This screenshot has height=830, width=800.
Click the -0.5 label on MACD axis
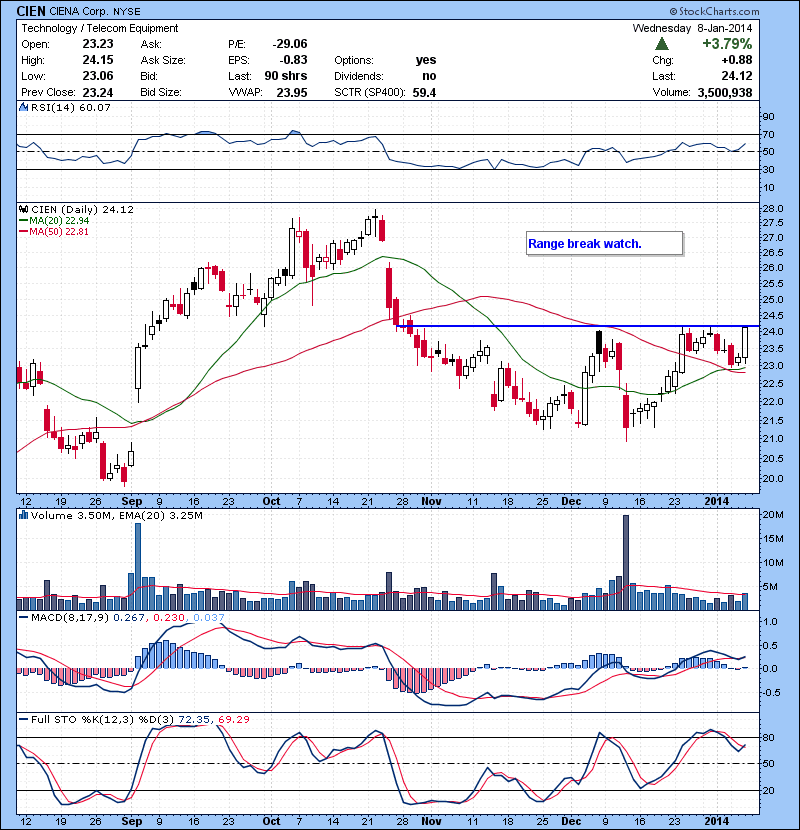(771, 692)
